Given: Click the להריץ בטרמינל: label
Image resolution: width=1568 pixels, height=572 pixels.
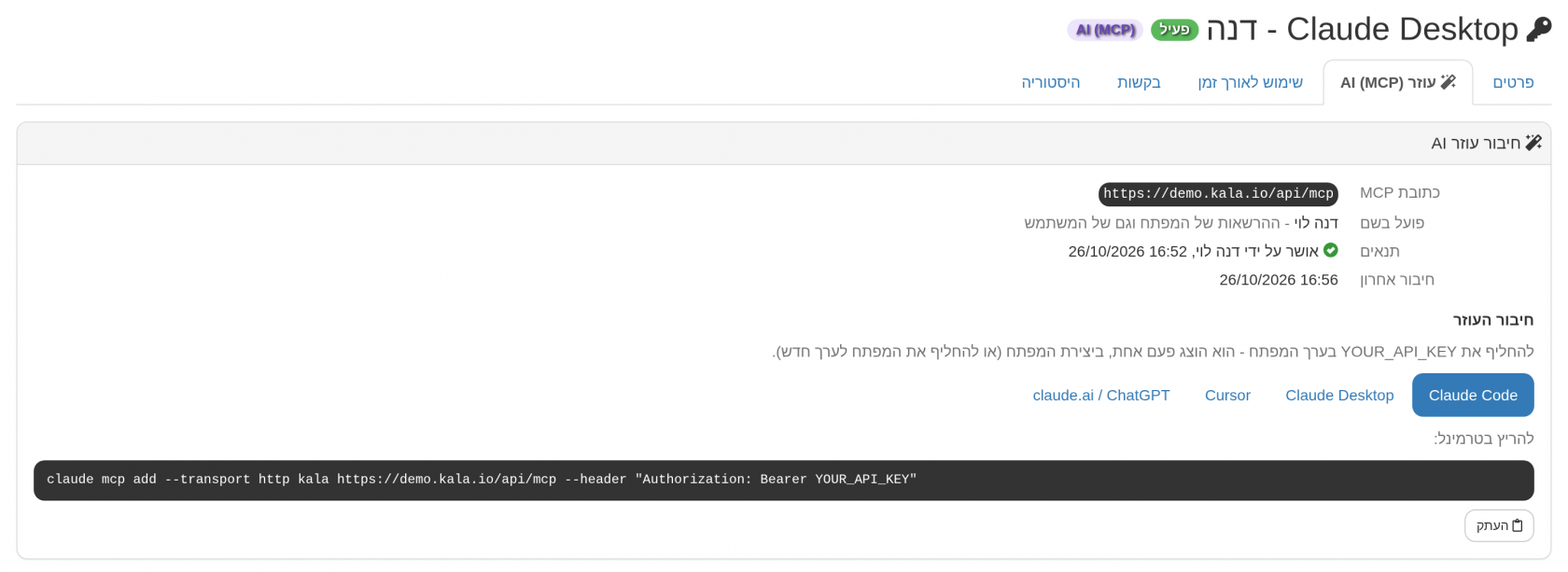Looking at the screenshot, I should (x=1484, y=439).
